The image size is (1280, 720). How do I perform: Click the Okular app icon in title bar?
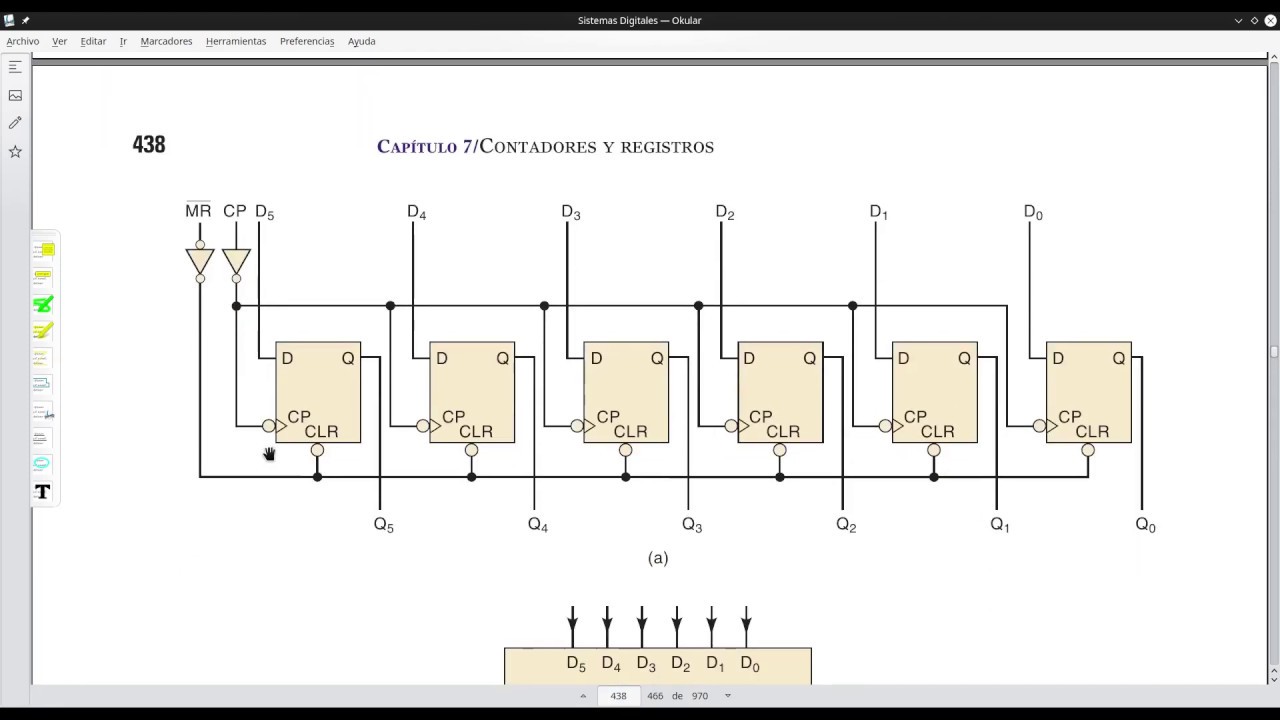[x=9, y=20]
